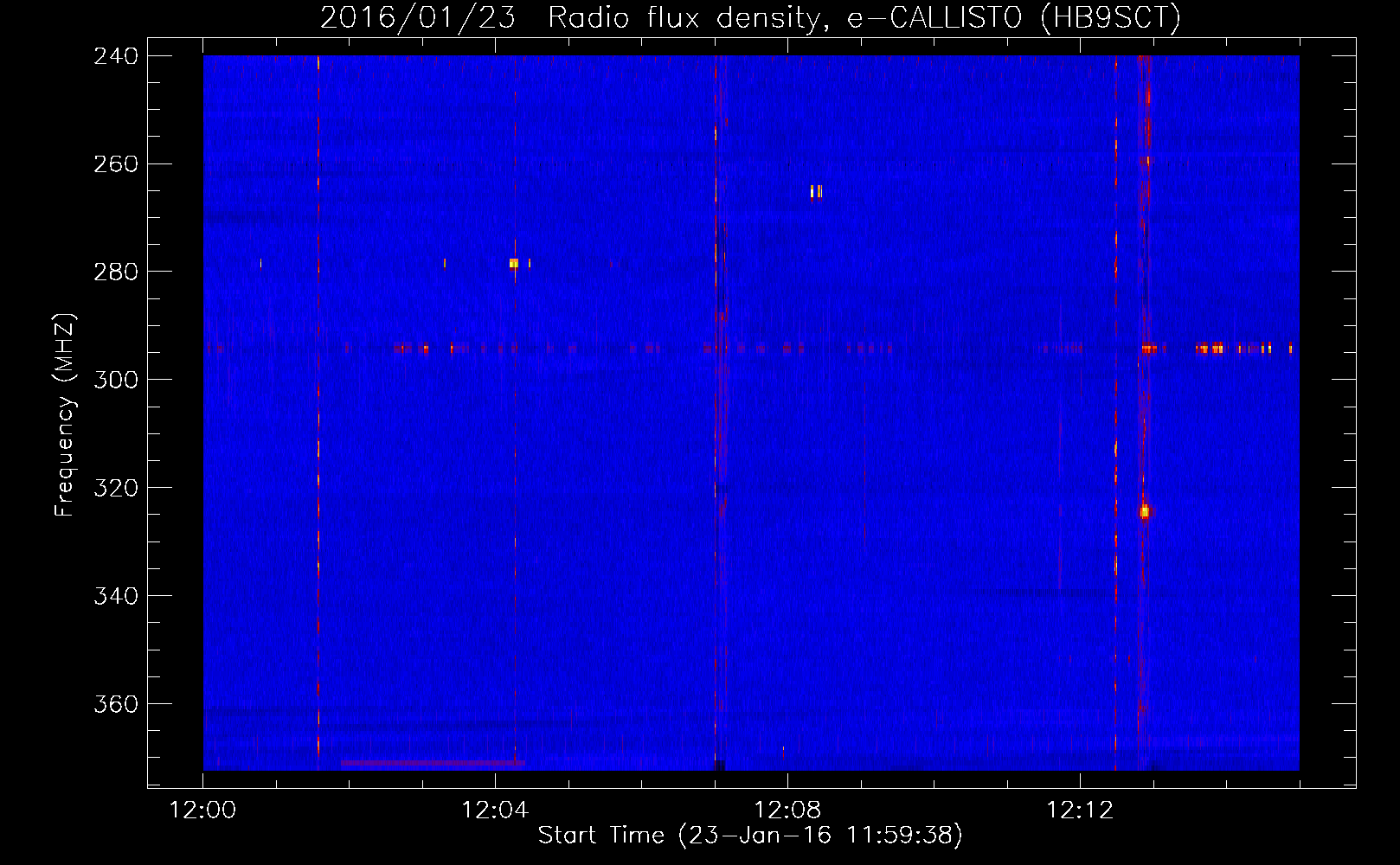1400x865 pixels.
Task: Click the "Frequency (MHZ)" axis label
Action: (x=65, y=414)
